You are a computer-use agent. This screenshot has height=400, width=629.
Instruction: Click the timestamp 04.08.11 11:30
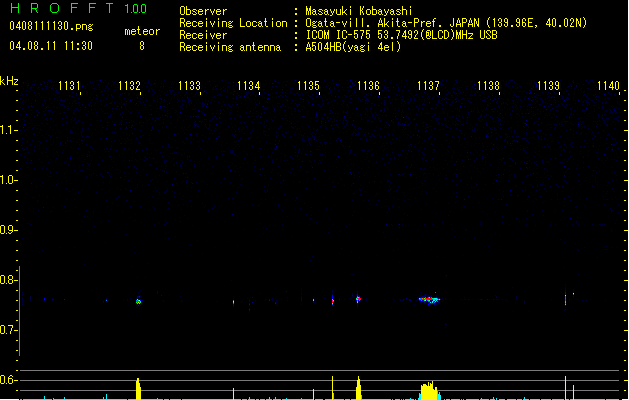click(51, 46)
